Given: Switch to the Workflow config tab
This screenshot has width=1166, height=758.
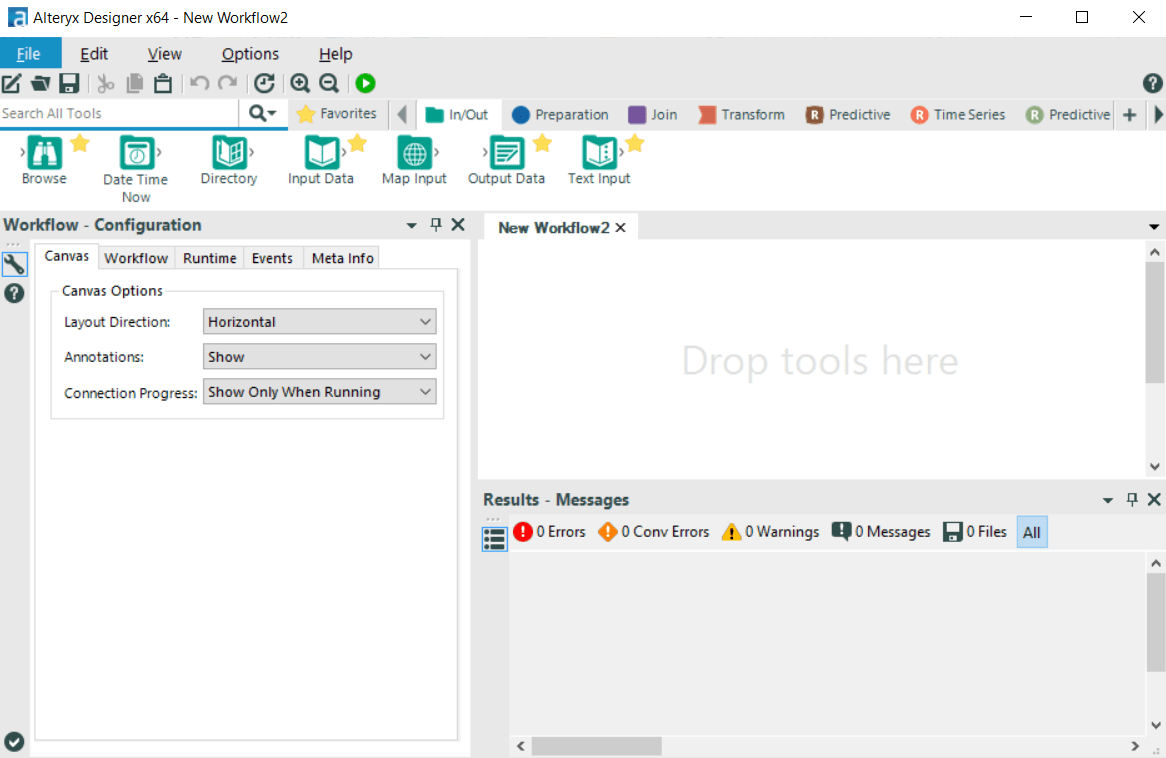Looking at the screenshot, I should point(136,258).
